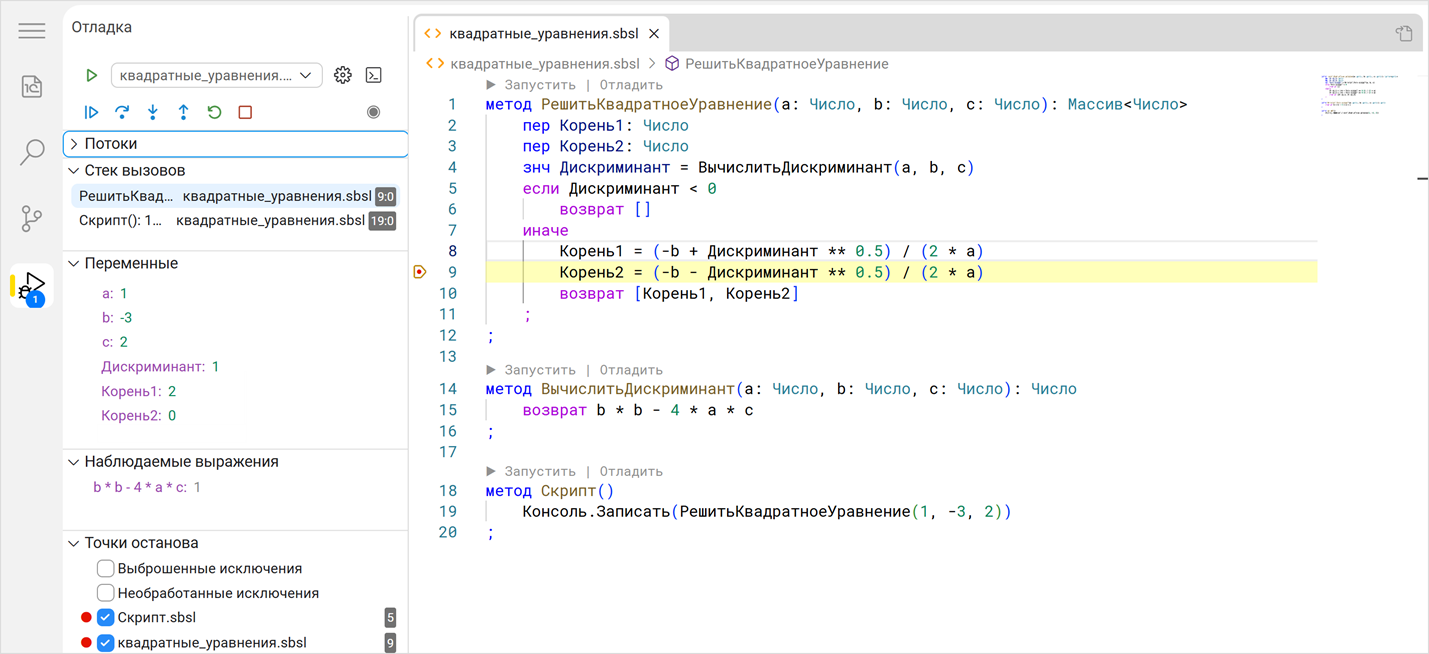
Task: Select watch expression 'b * b - 4 * a * c'
Action: (147, 488)
